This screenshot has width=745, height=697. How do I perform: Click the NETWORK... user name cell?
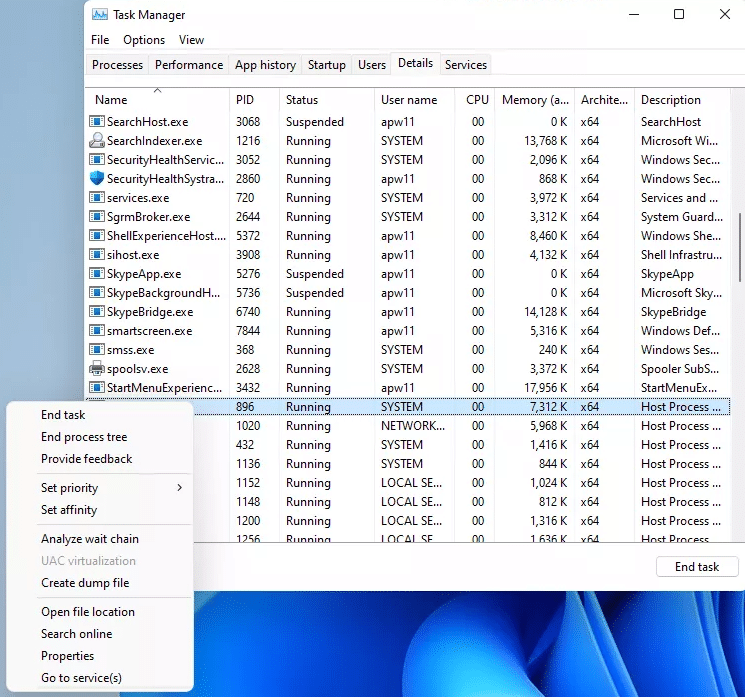(x=413, y=426)
